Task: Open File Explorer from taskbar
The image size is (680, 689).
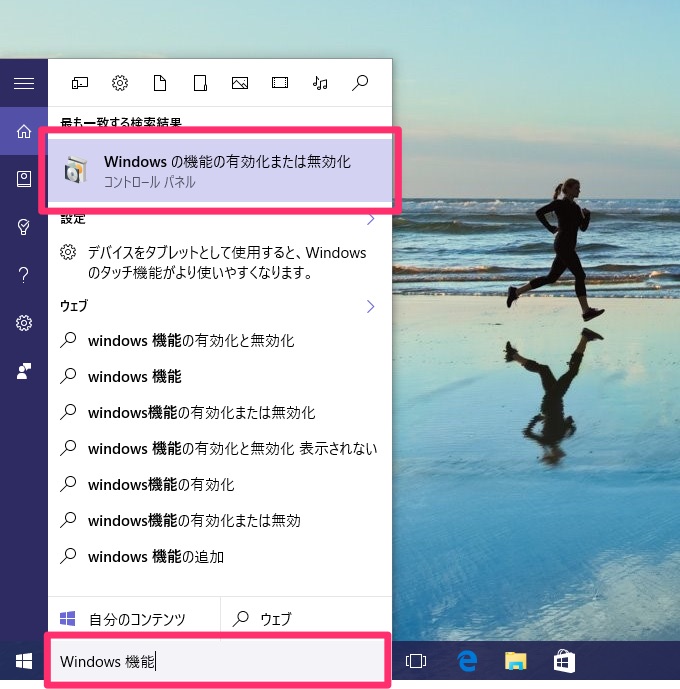Action: coord(515,661)
